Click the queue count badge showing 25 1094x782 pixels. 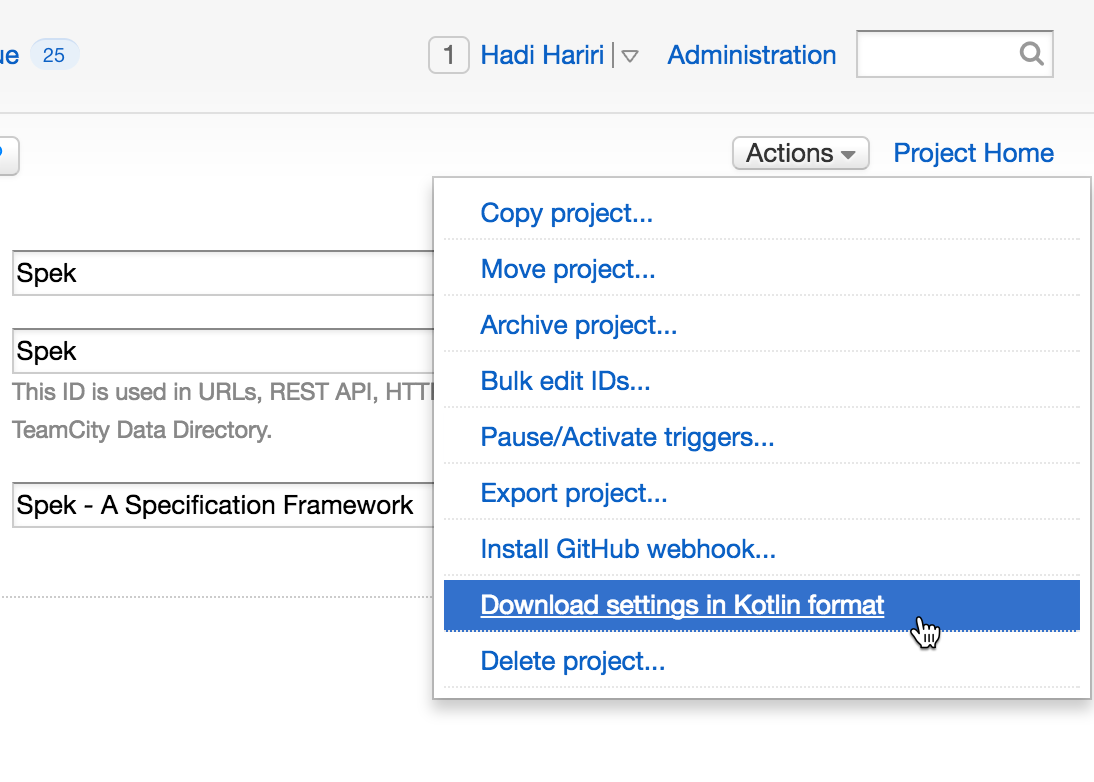point(54,55)
